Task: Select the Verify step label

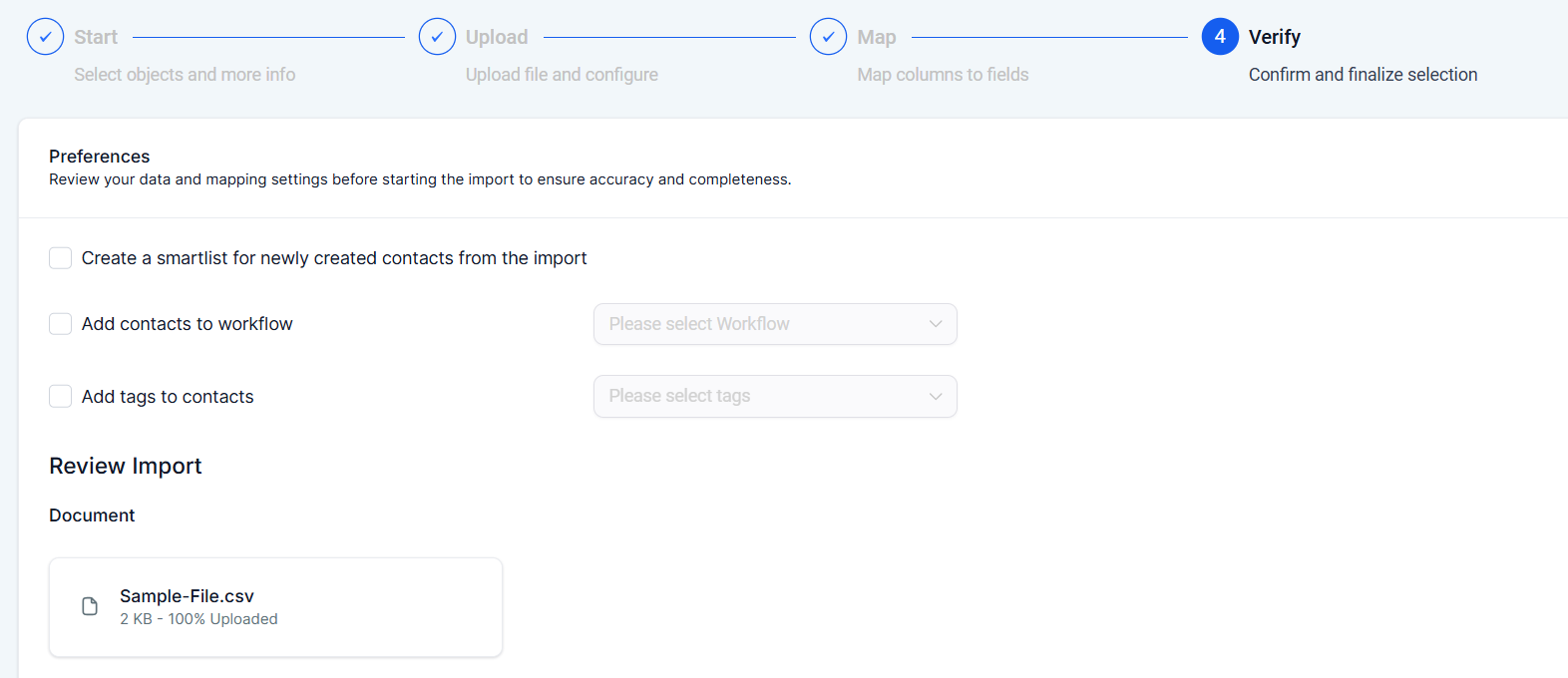Action: coord(1274,37)
